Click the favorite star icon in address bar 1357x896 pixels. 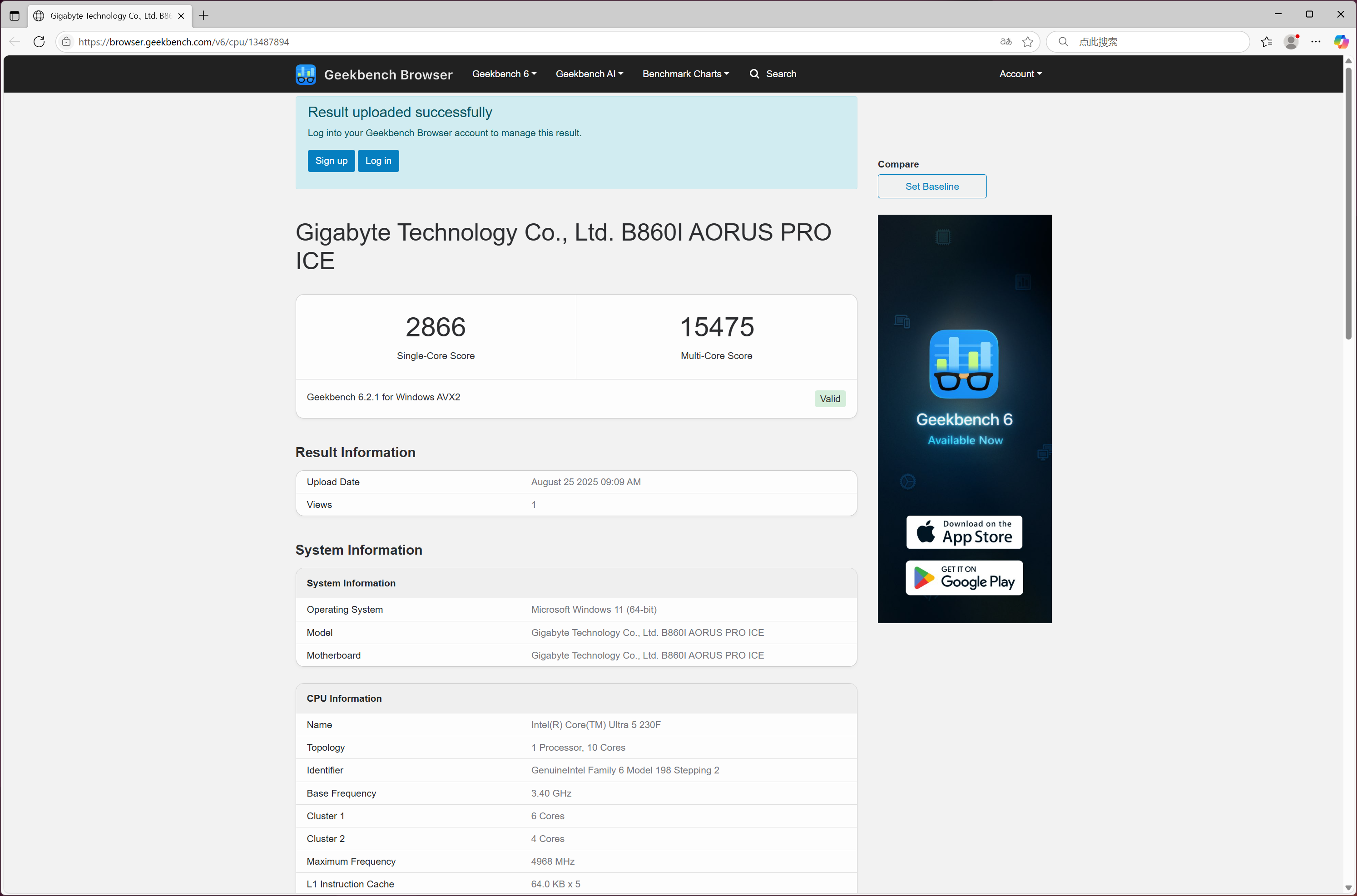point(1027,42)
